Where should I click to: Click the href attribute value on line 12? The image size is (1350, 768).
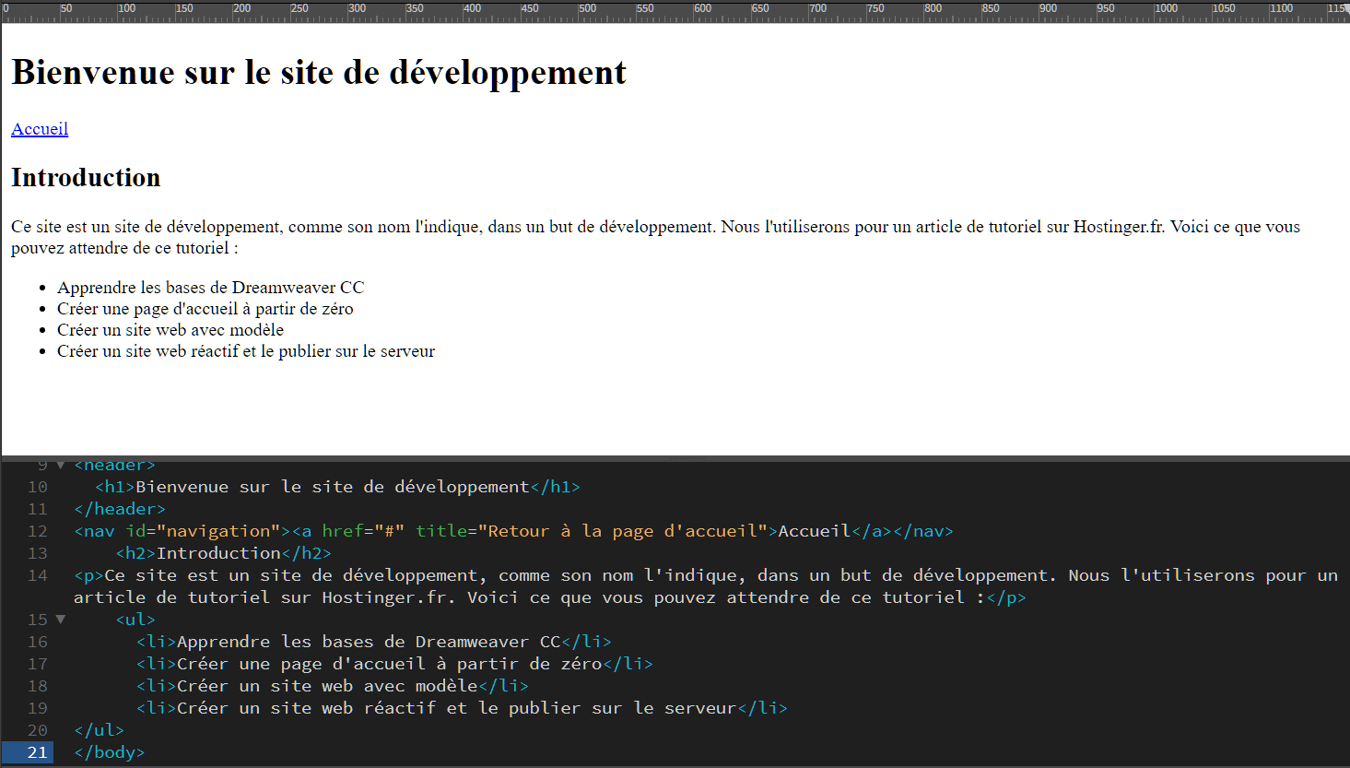coord(390,530)
